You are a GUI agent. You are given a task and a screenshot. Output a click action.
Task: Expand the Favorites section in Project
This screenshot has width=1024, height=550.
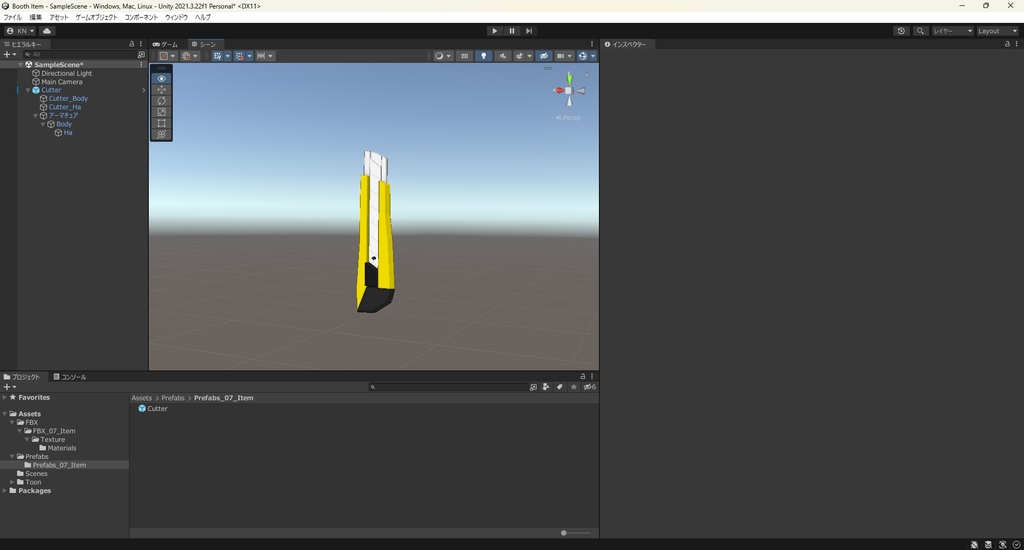tap(5, 397)
